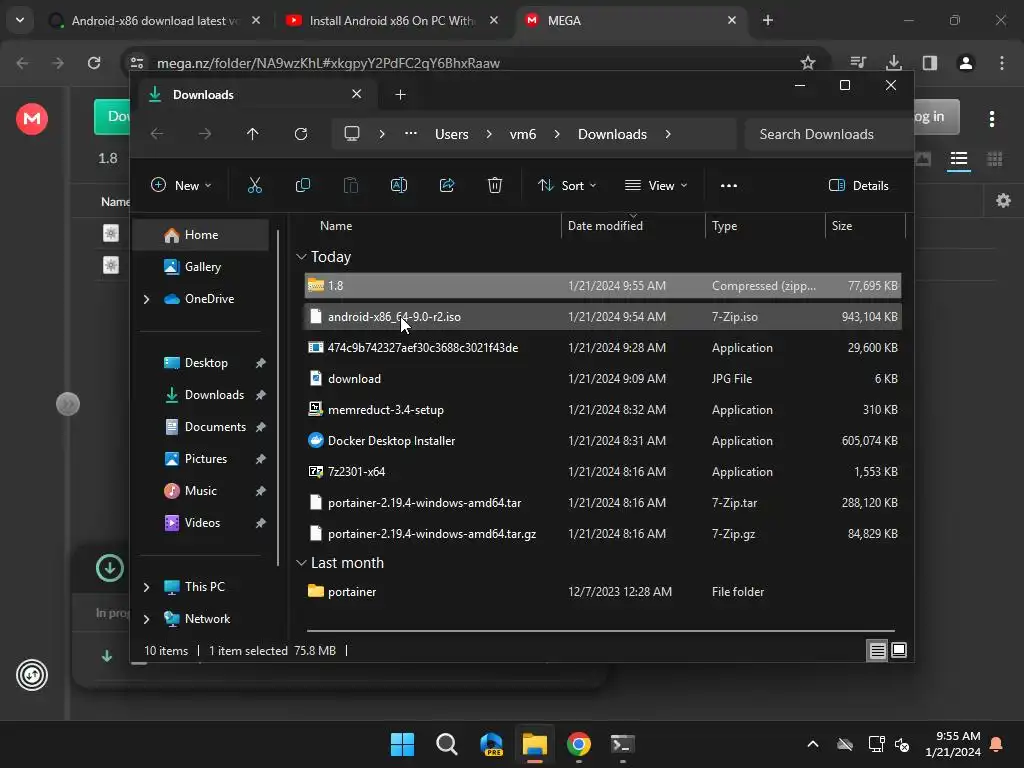The image size is (1024, 768).
Task: Collapse the Today group
Action: click(301, 257)
